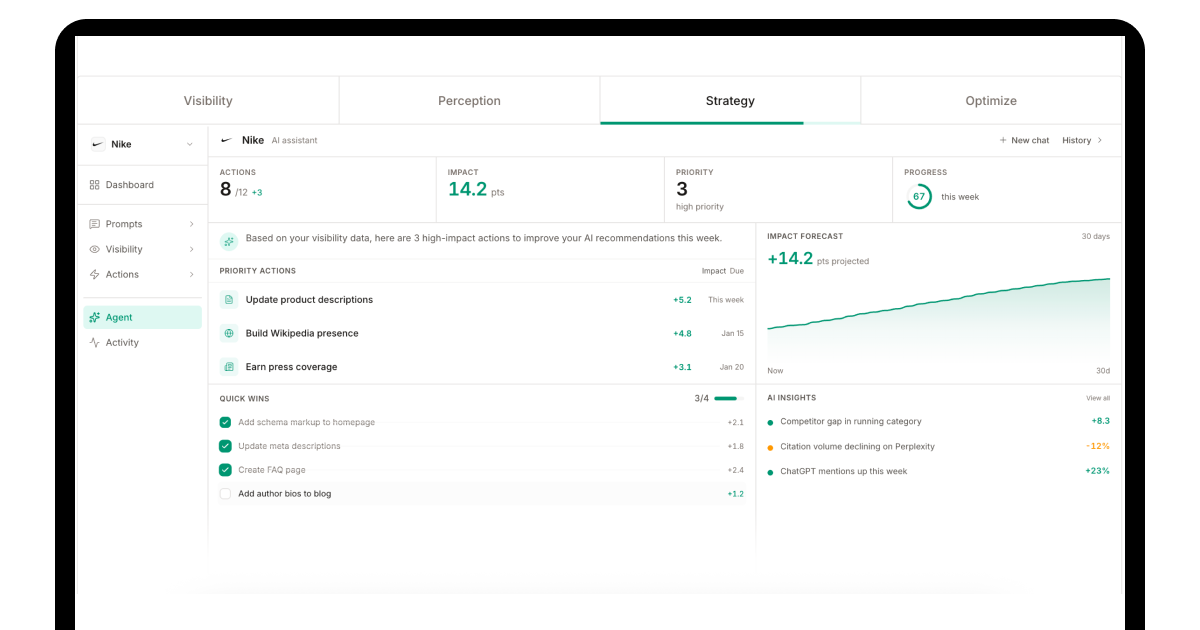Click the +23% insight value

pyautogui.click(x=1097, y=472)
